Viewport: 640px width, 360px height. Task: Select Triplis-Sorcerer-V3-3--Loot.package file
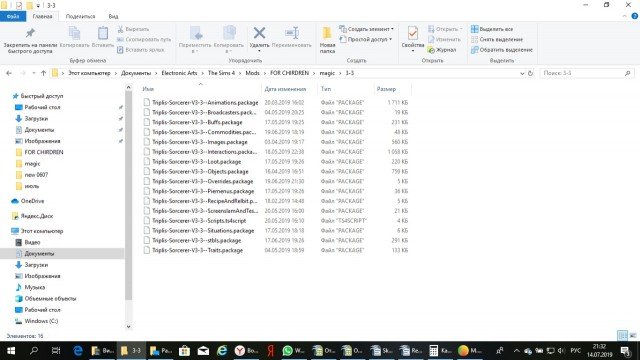pyautogui.click(x=196, y=162)
